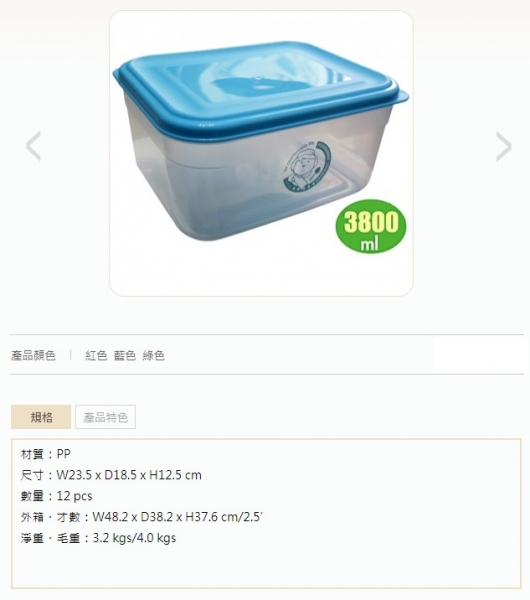
Task: Click the blue lid of the container
Action: (260, 88)
